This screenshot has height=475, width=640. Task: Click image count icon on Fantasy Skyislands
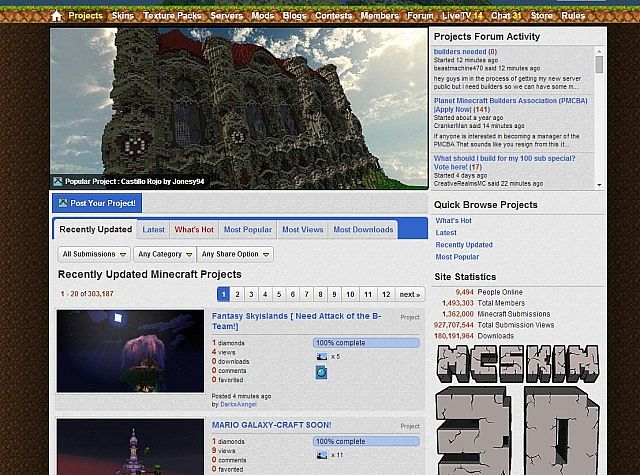pyautogui.click(x=322, y=357)
